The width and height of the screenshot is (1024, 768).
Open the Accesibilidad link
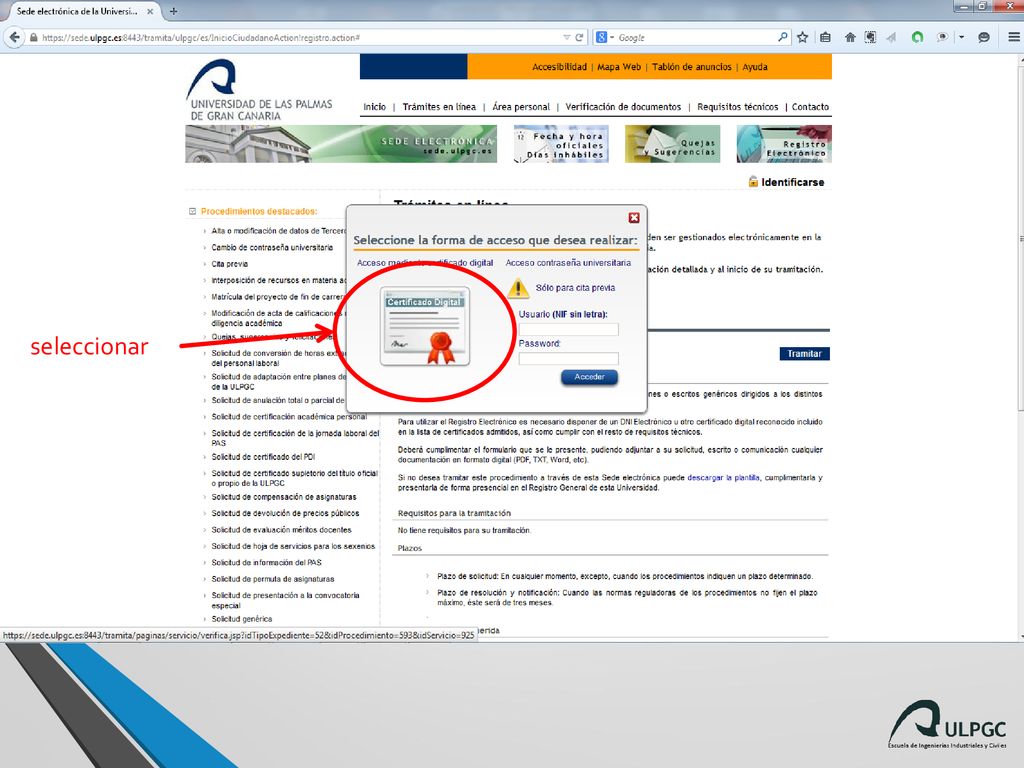(x=559, y=67)
